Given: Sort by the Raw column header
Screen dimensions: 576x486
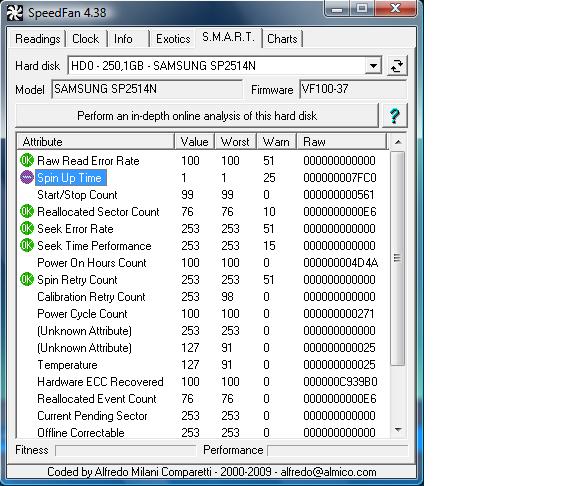Looking at the screenshot, I should point(342,142).
